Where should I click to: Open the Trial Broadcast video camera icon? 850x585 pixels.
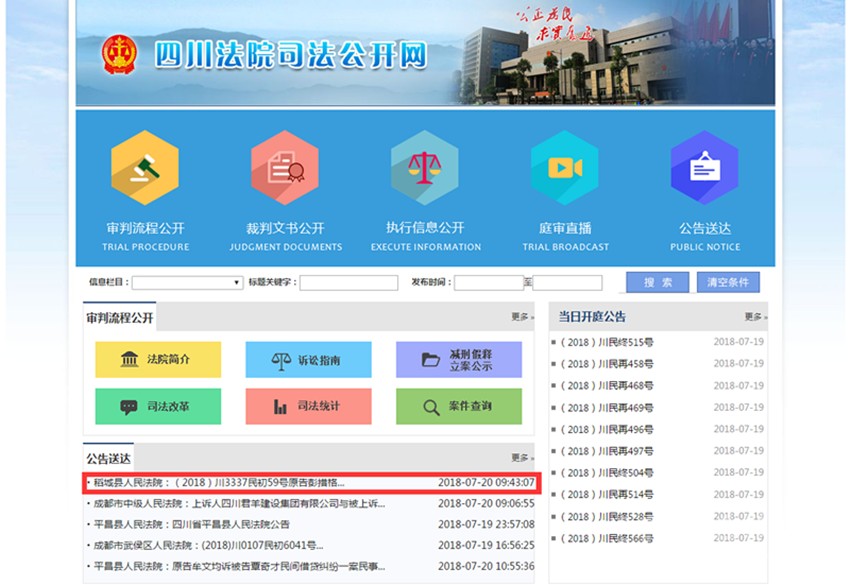click(x=565, y=168)
